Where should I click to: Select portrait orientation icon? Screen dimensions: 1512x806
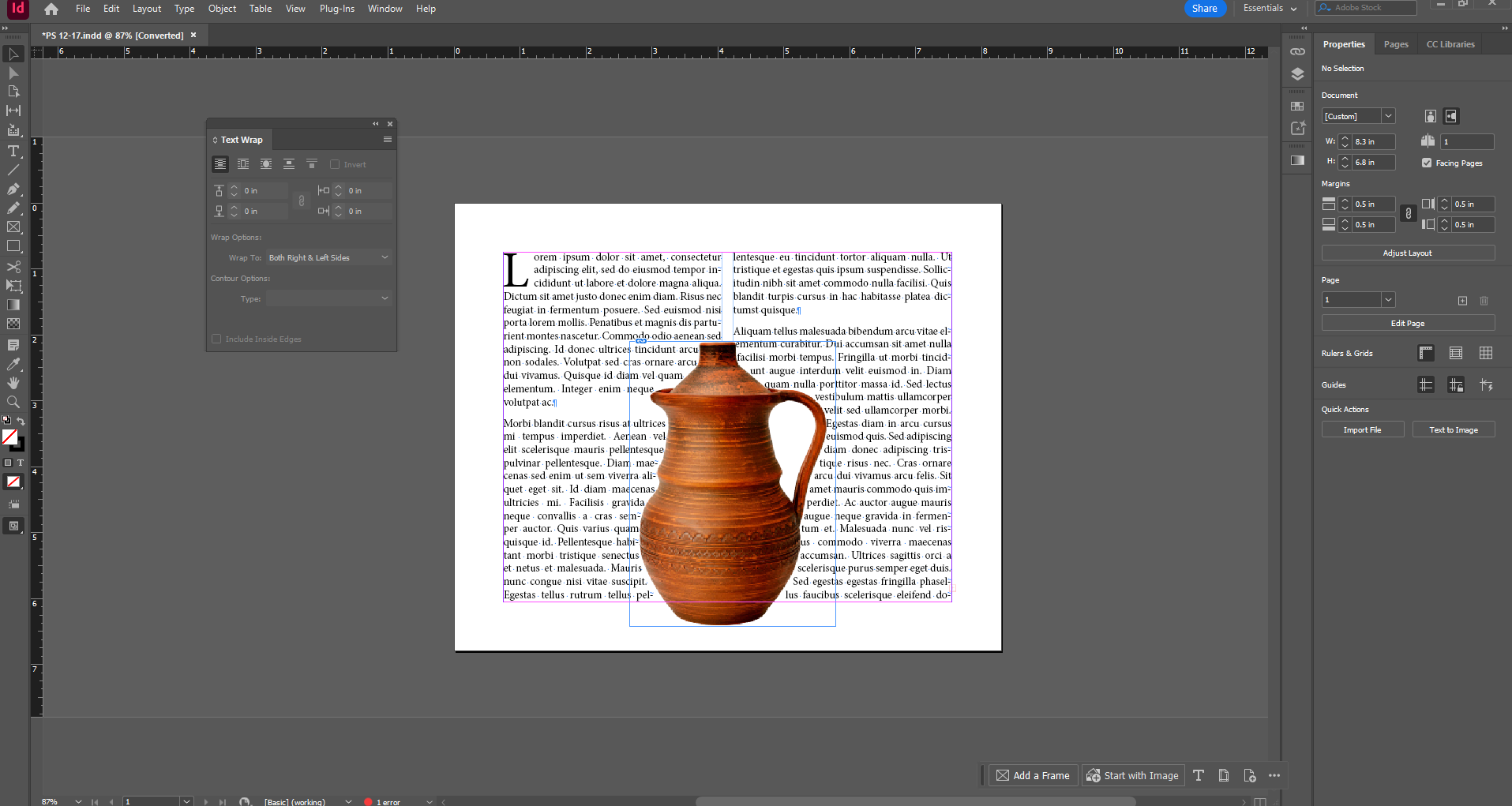tap(1431, 116)
